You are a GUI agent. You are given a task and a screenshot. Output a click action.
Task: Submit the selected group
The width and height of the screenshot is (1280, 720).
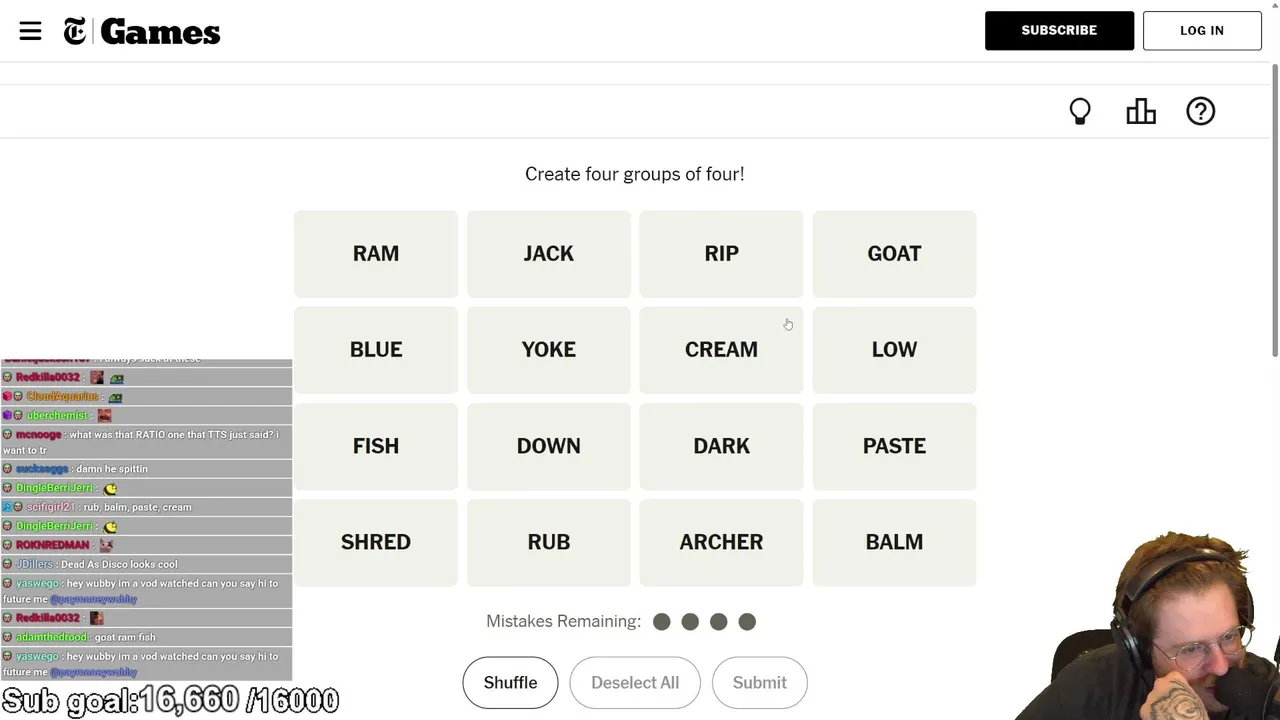[759, 683]
